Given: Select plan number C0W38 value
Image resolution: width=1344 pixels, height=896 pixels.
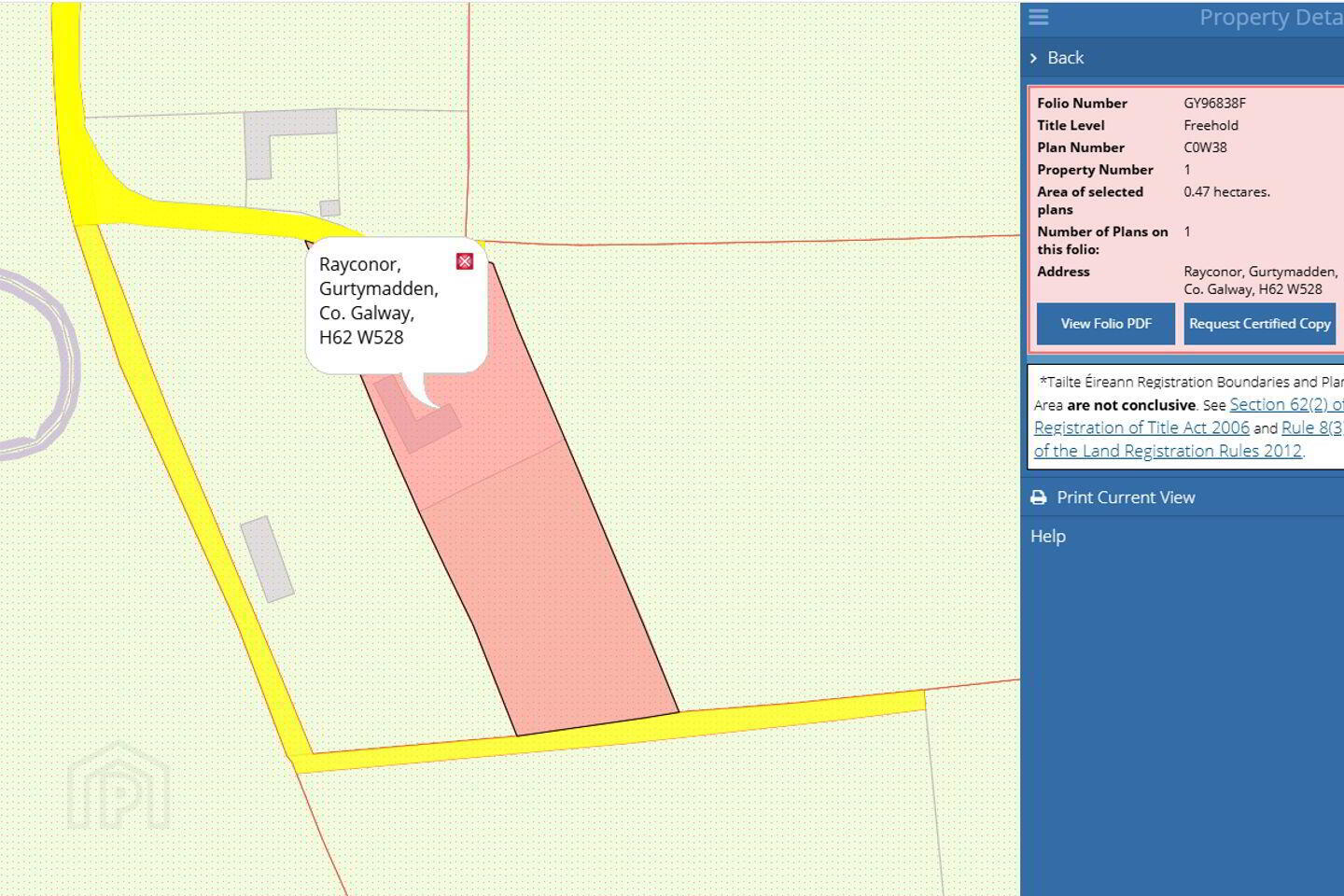Looking at the screenshot, I should (1205, 147).
